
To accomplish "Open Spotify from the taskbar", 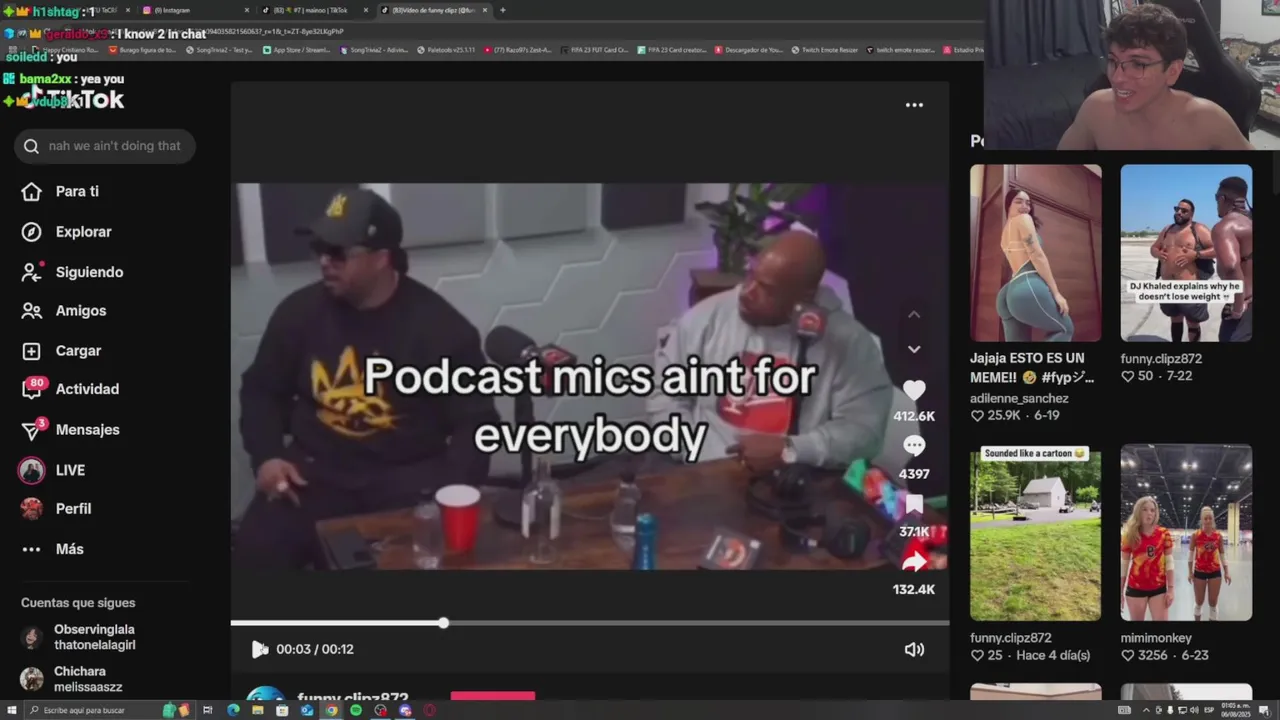I will (x=356, y=710).
